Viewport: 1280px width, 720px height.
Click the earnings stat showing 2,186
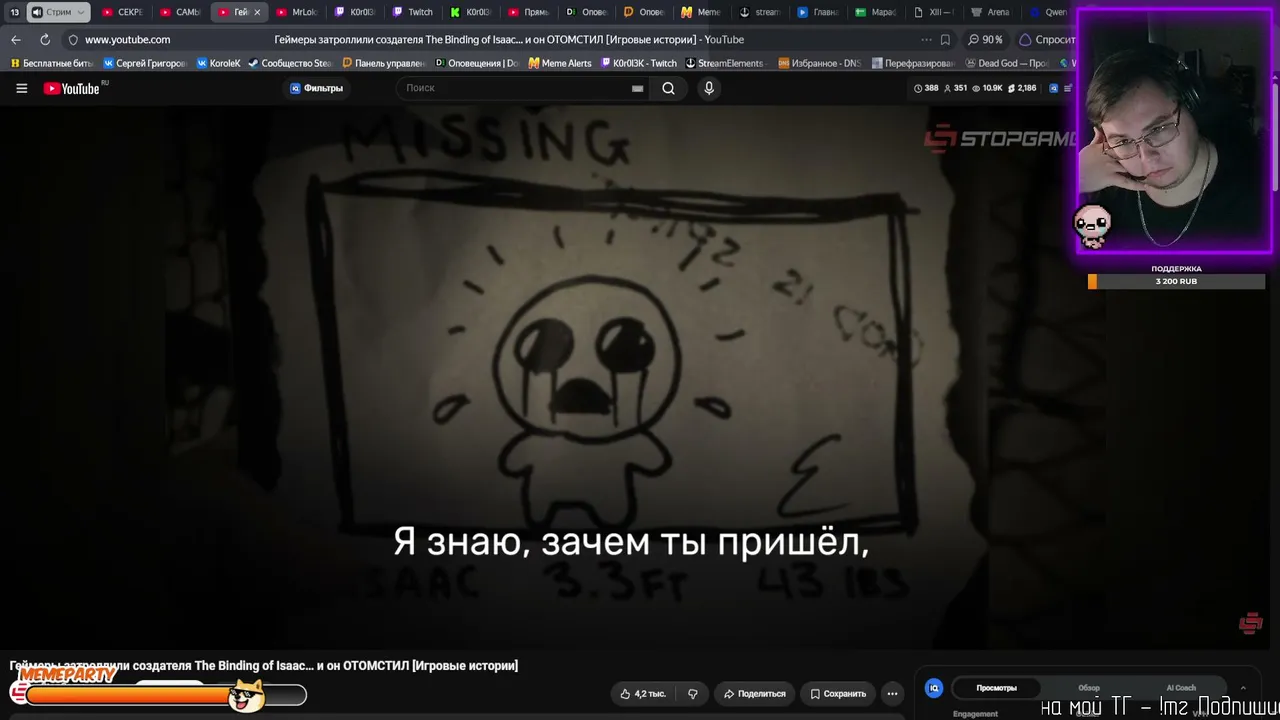pos(1021,88)
